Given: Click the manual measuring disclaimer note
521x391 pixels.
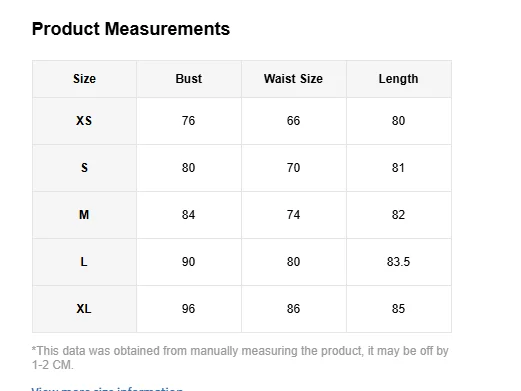Looking at the screenshot, I should tap(240, 358).
